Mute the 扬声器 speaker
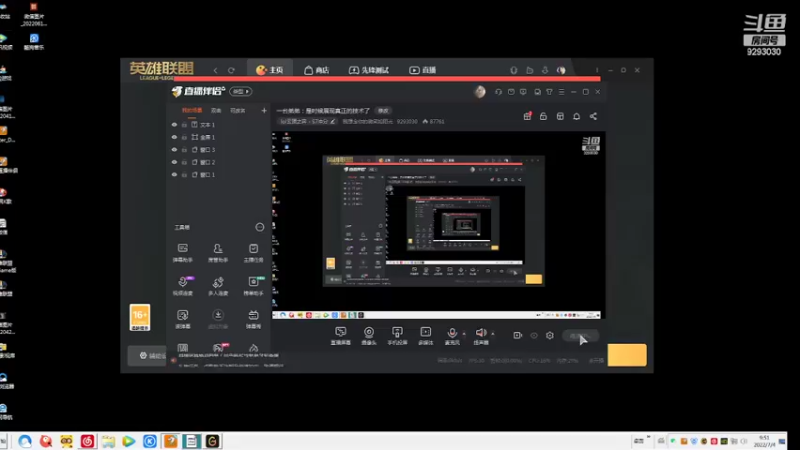The image size is (800, 450). pyautogui.click(x=481, y=336)
